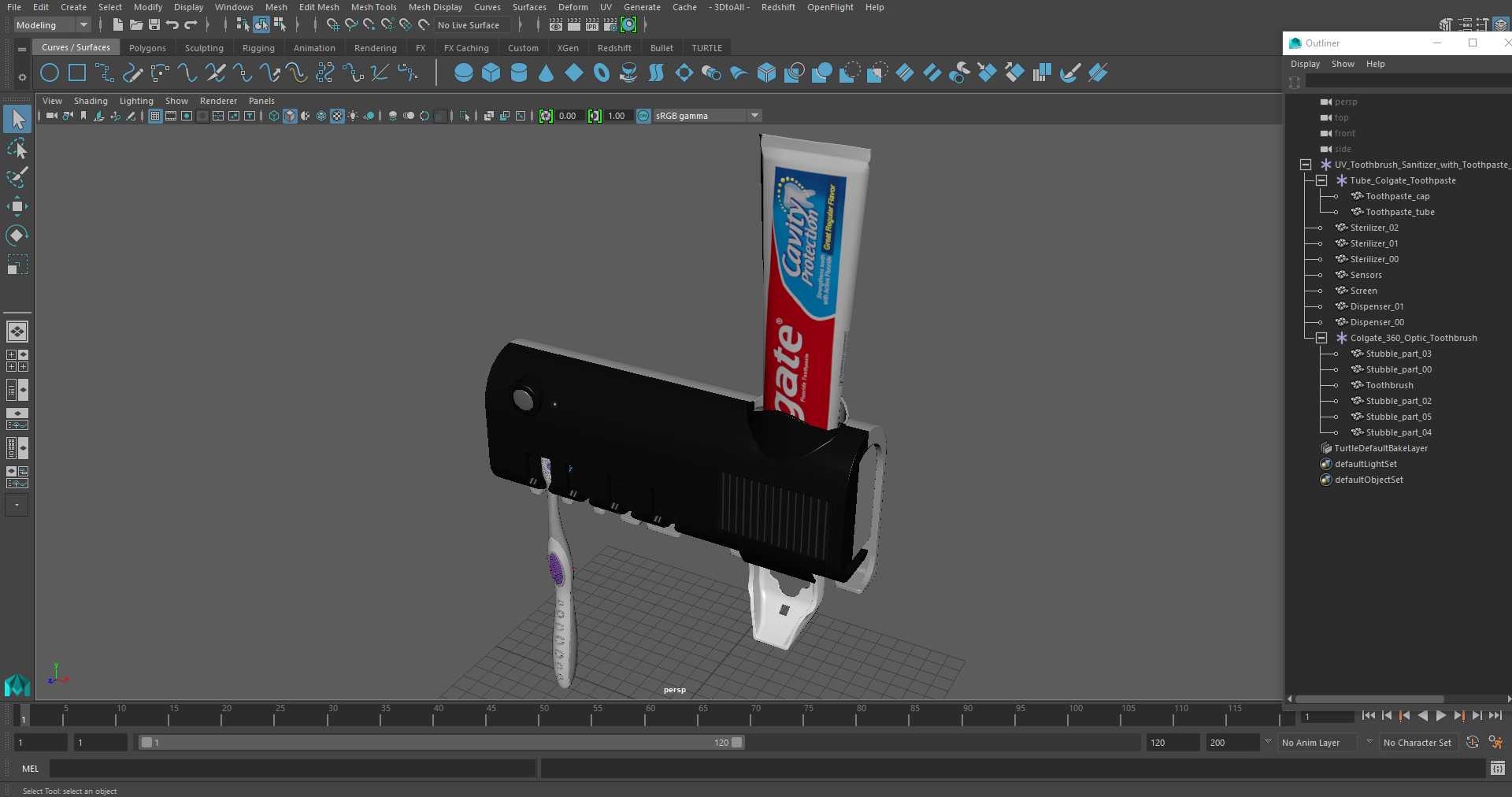Click the IPR render icon

[x=592, y=25]
